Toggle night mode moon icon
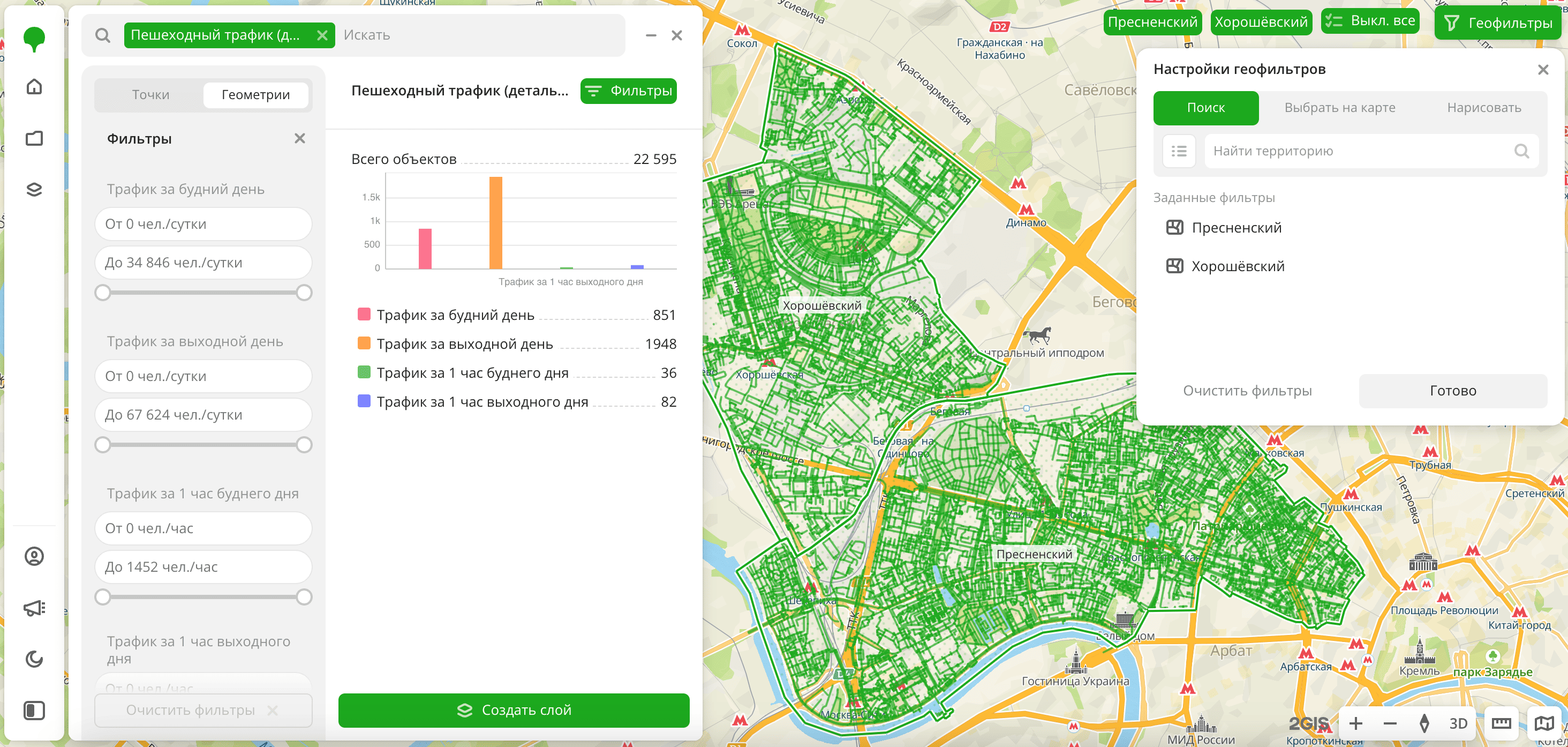The image size is (1568, 747). pyautogui.click(x=34, y=659)
